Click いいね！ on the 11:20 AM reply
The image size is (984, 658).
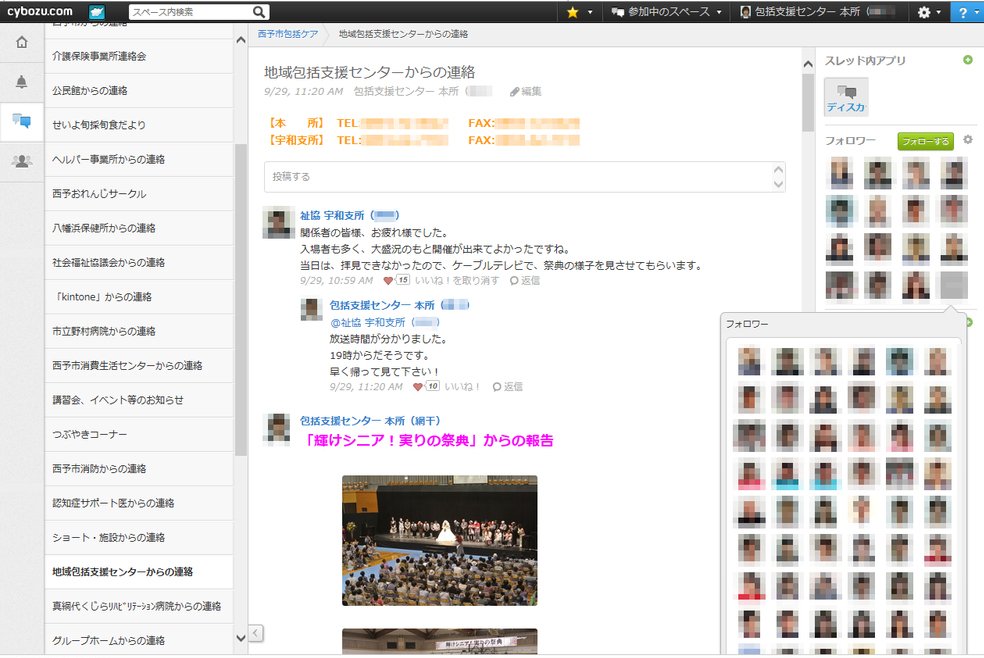click(x=463, y=386)
